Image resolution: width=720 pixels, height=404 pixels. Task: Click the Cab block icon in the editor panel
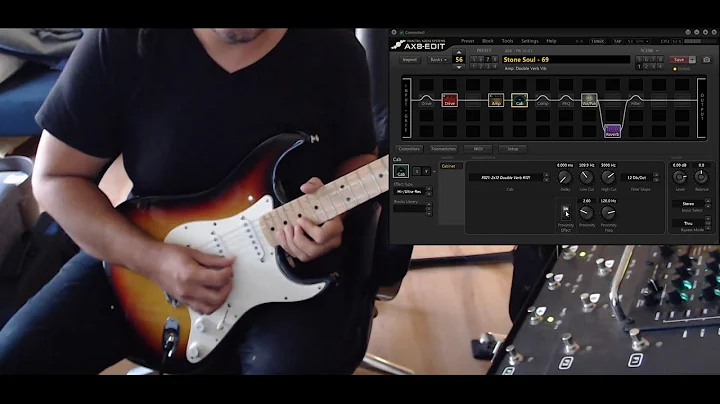point(401,171)
